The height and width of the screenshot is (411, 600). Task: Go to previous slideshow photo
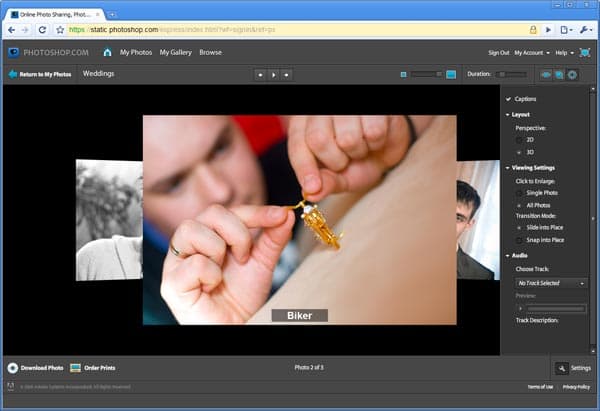click(x=261, y=75)
